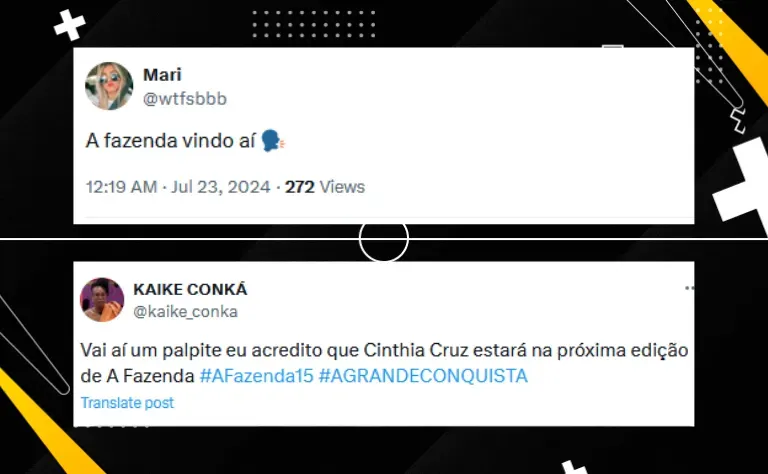This screenshot has width=768, height=474.
Task: Open the @kaike_conka handle
Action: pos(185,312)
